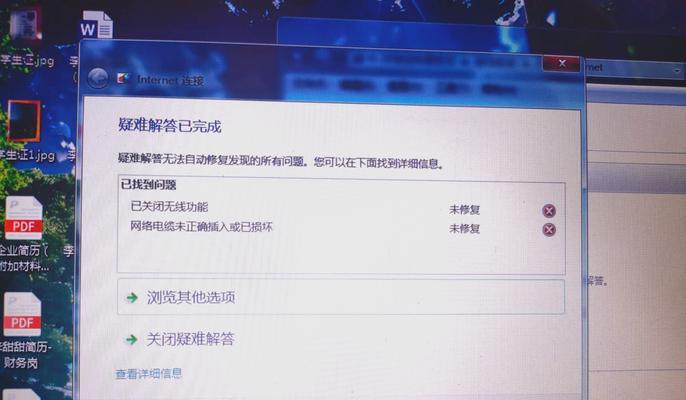686x400 pixels.
Task: Click the green arrow beside 关闭疑难解答
Action: [131, 340]
